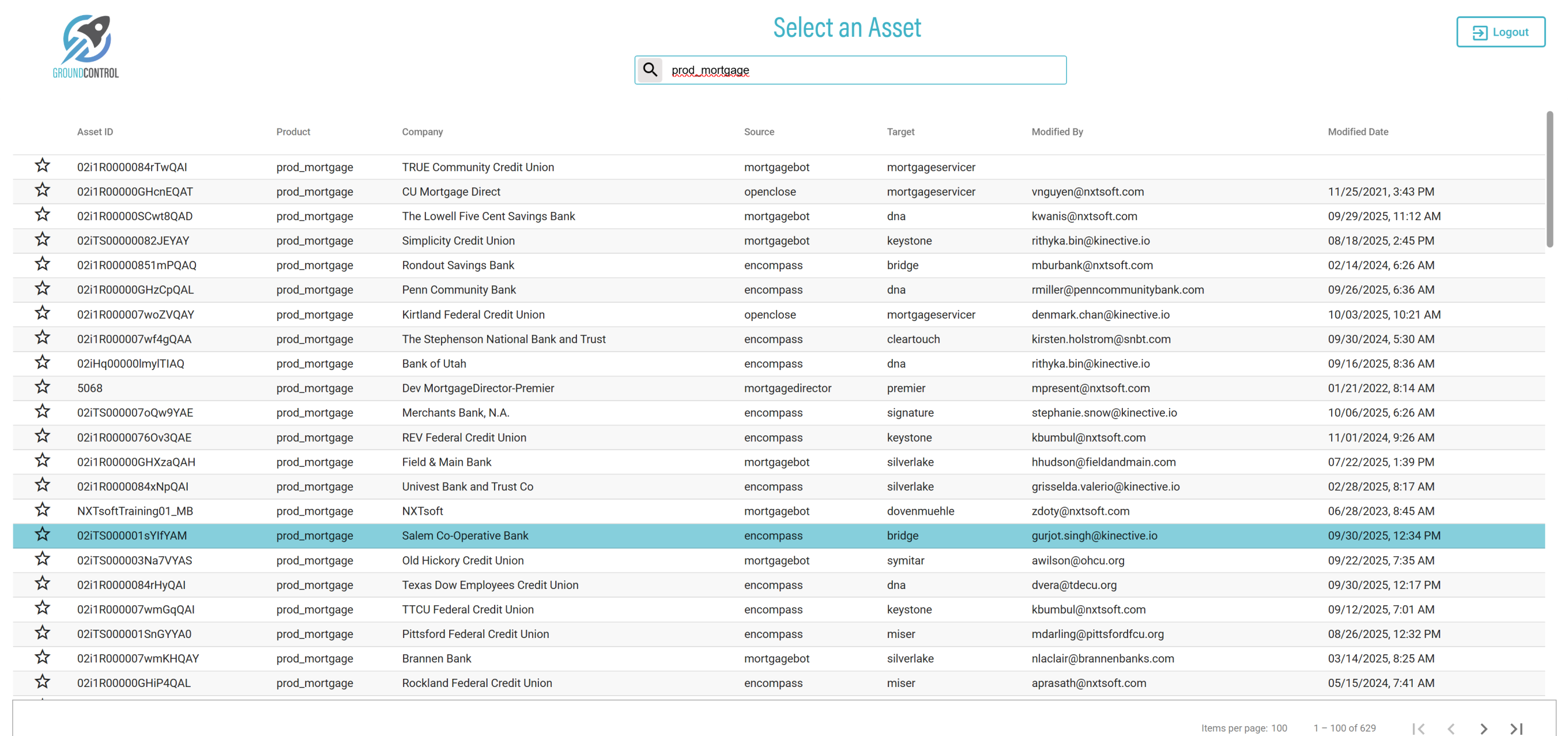Image resolution: width=1568 pixels, height=736 pixels.
Task: Click the search magnifier icon
Action: click(650, 70)
